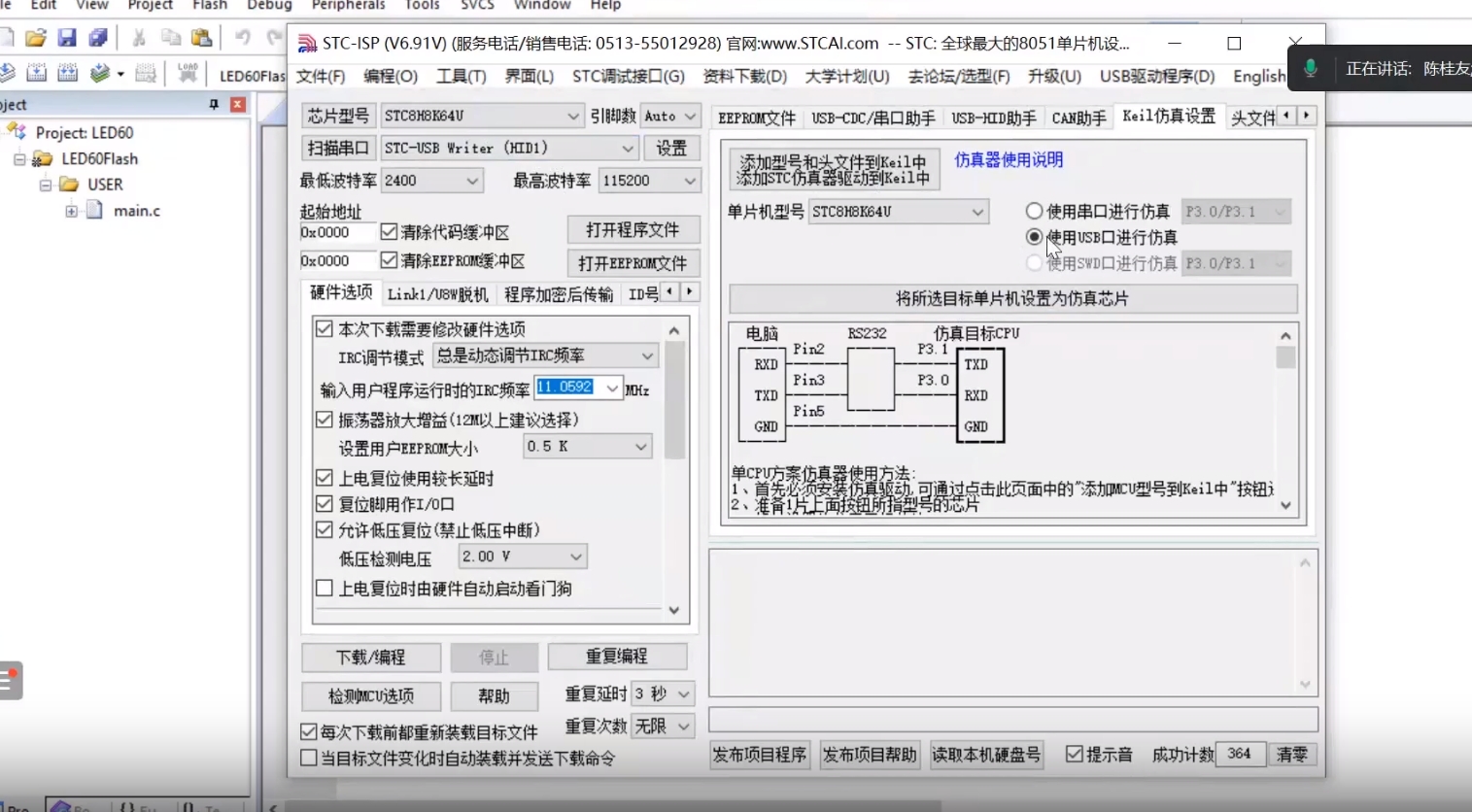Close the Project panel with red X
The image size is (1472, 812).
point(238,104)
